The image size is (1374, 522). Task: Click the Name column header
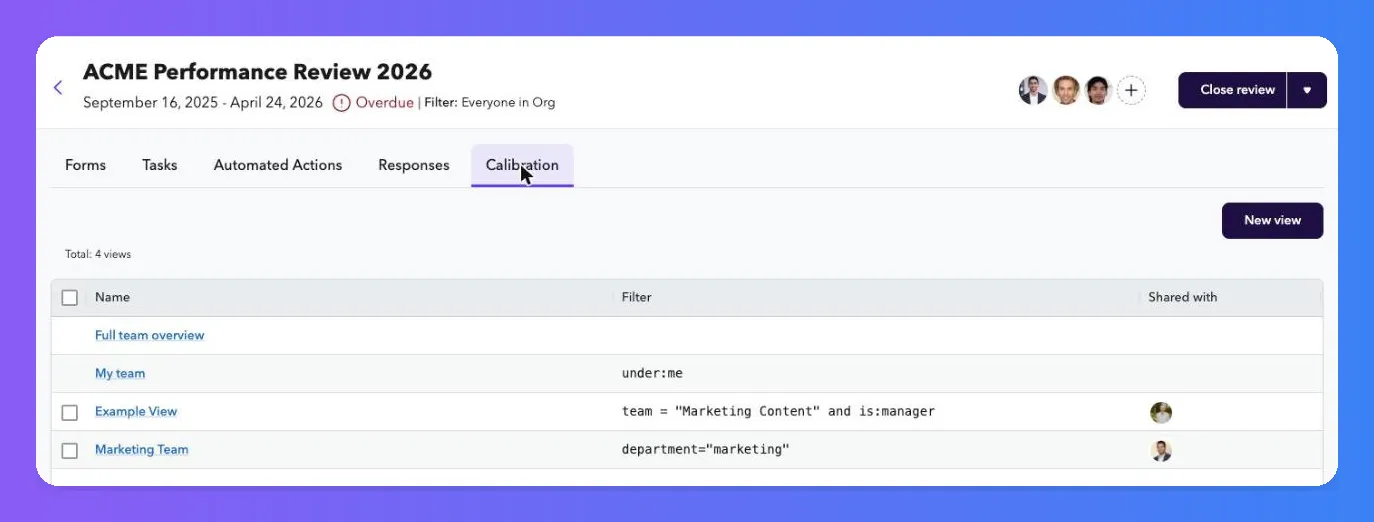pos(112,297)
